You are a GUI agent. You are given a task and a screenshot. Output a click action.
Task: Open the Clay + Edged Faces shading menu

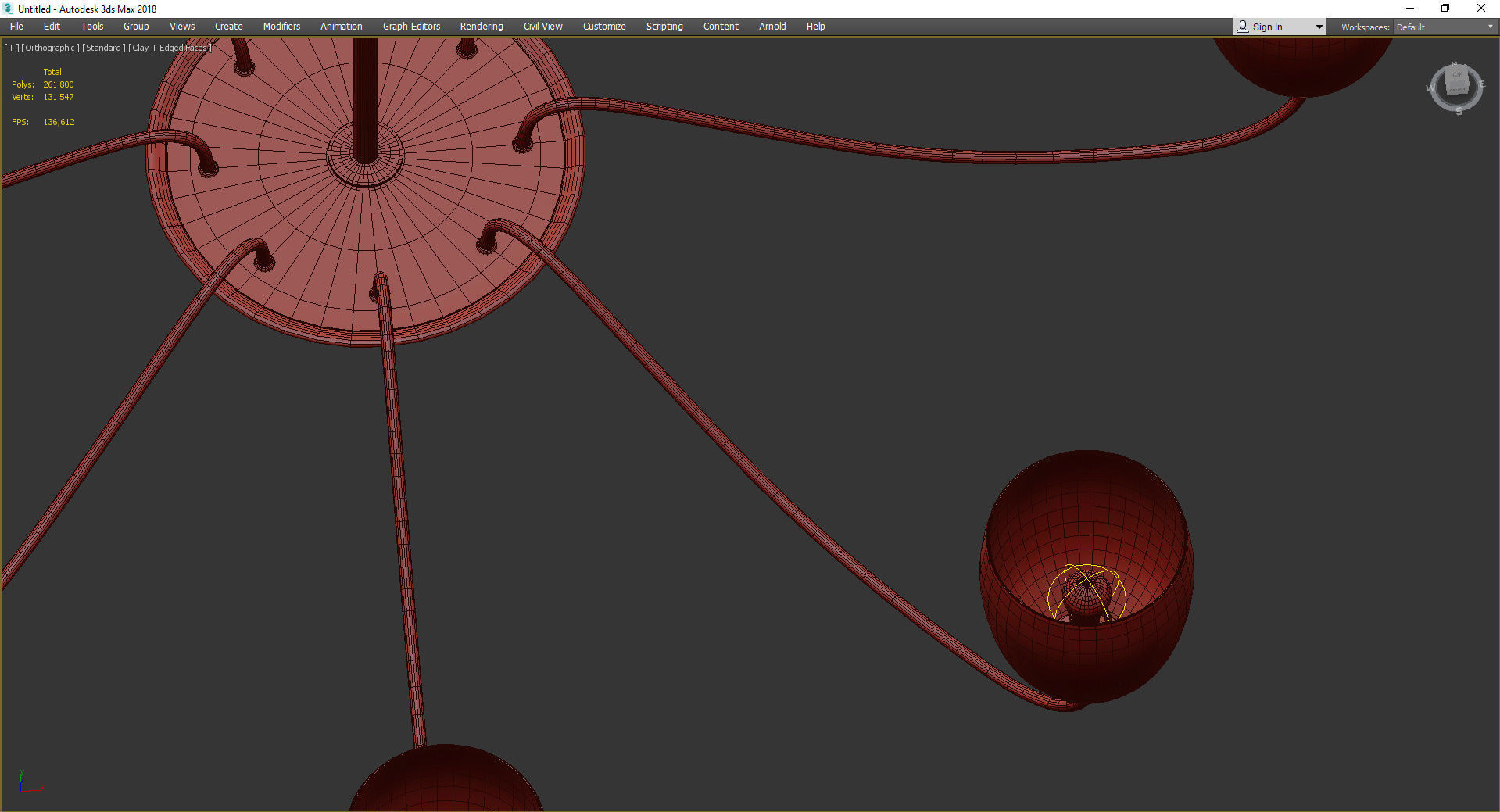(170, 48)
